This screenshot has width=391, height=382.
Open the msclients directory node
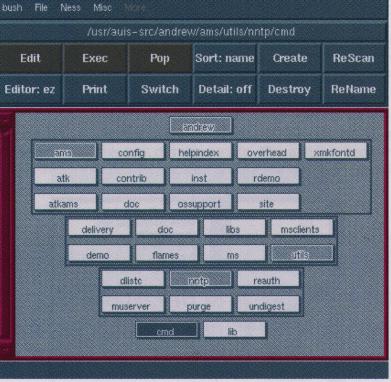302,228
